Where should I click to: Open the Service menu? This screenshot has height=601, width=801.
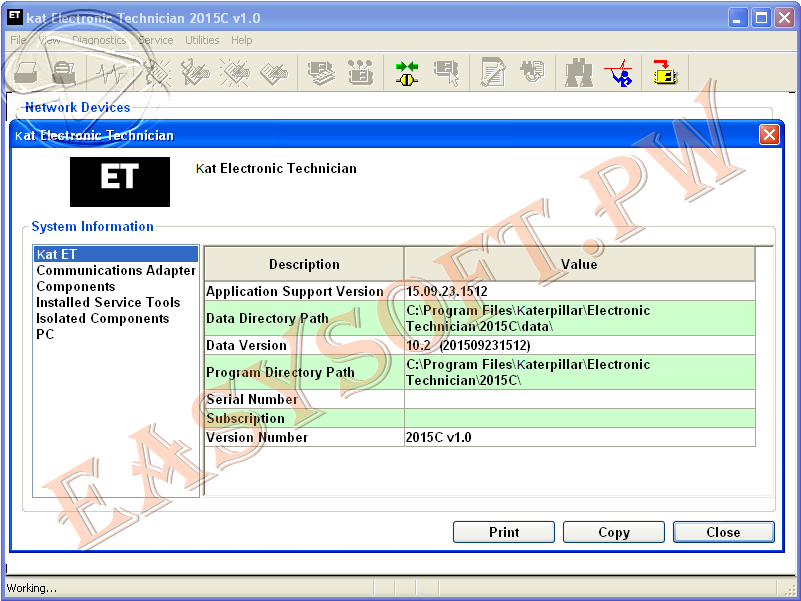[156, 40]
